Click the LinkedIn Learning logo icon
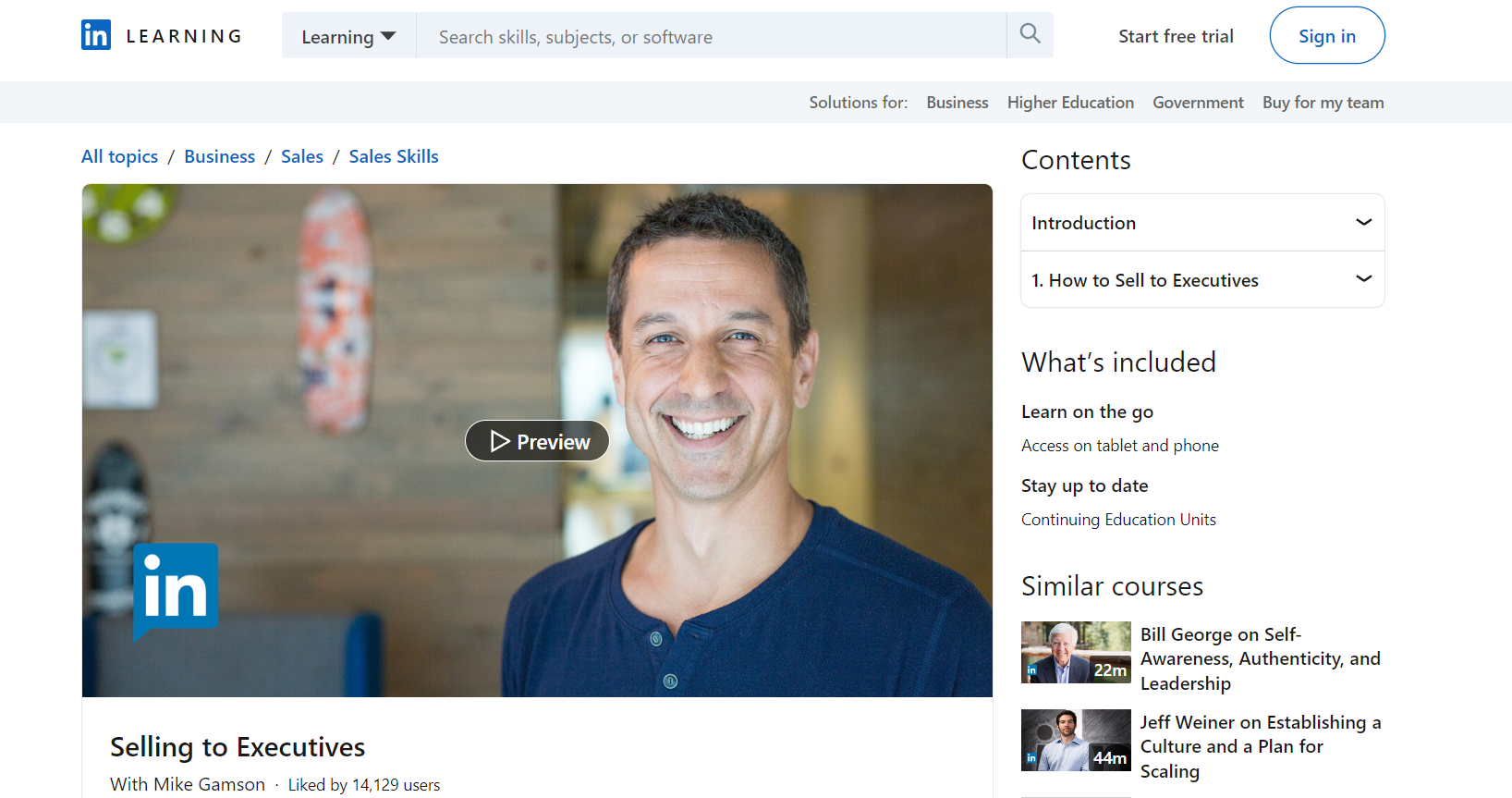The height and width of the screenshot is (798, 1512). [x=96, y=35]
